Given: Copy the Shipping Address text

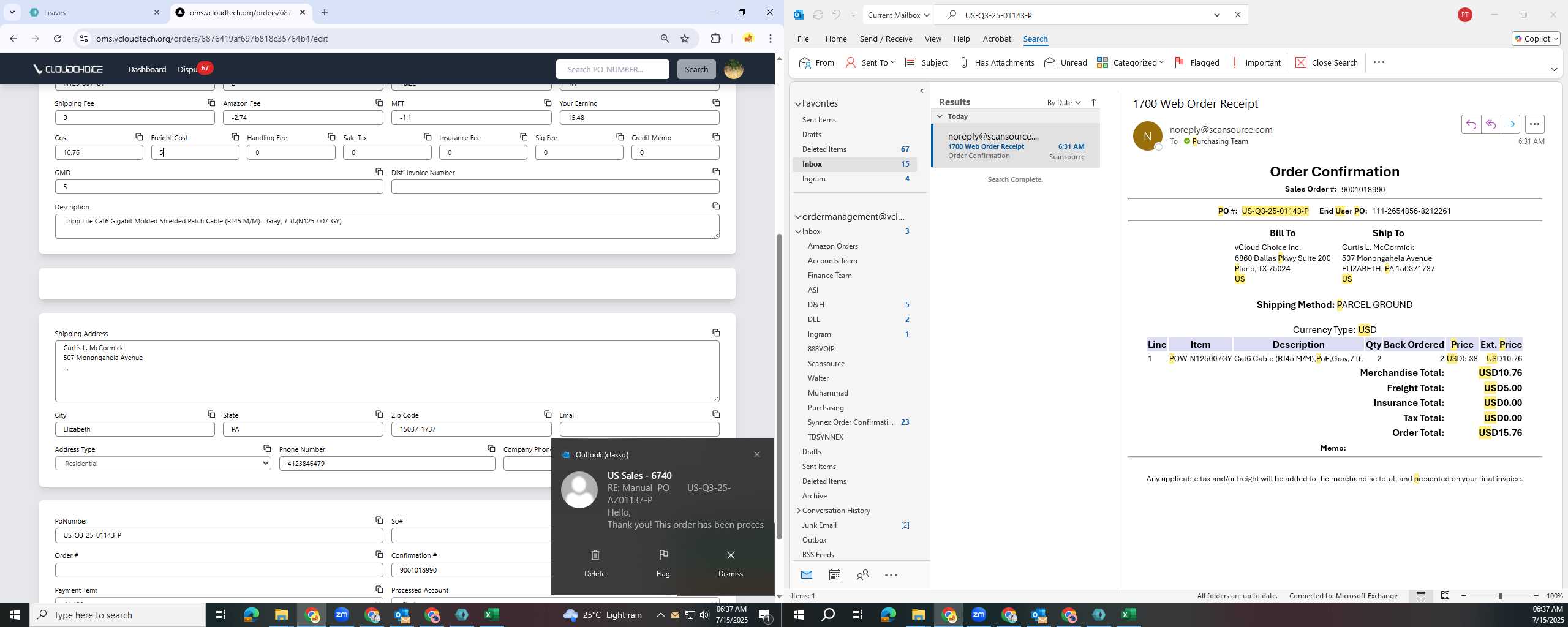Looking at the screenshot, I should (716, 332).
